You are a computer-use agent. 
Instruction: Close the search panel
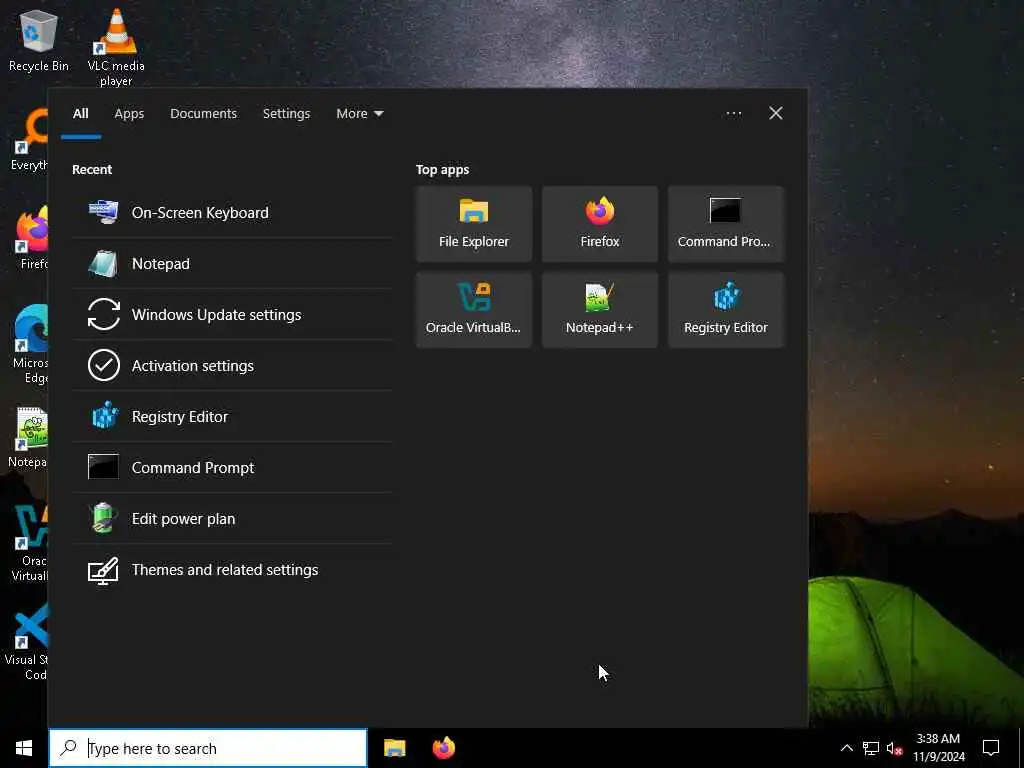point(776,114)
